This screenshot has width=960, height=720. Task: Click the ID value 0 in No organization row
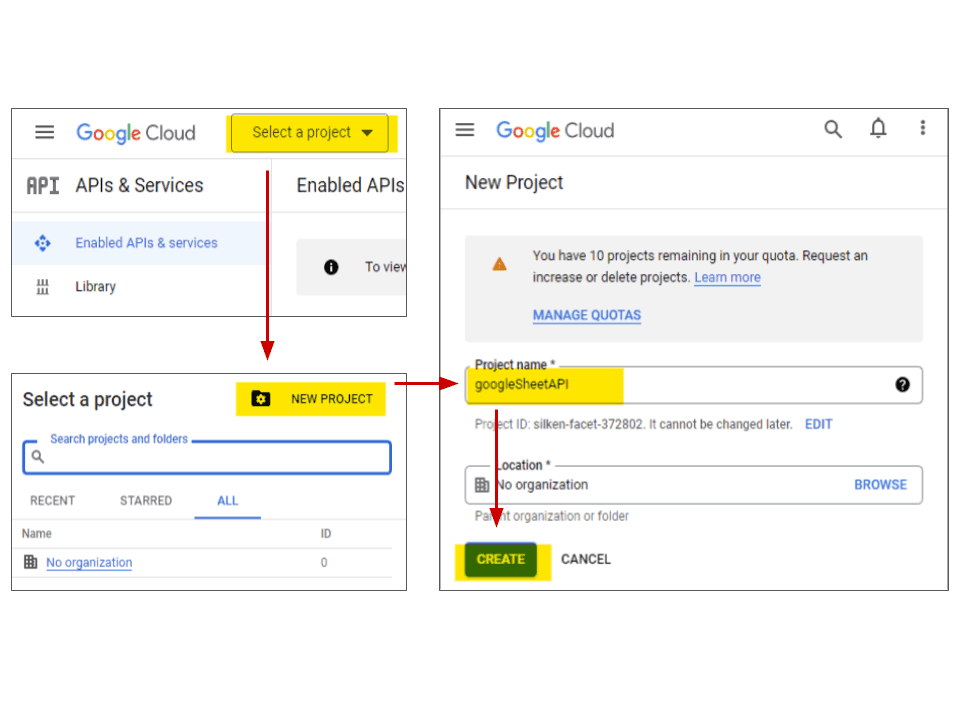(x=324, y=563)
